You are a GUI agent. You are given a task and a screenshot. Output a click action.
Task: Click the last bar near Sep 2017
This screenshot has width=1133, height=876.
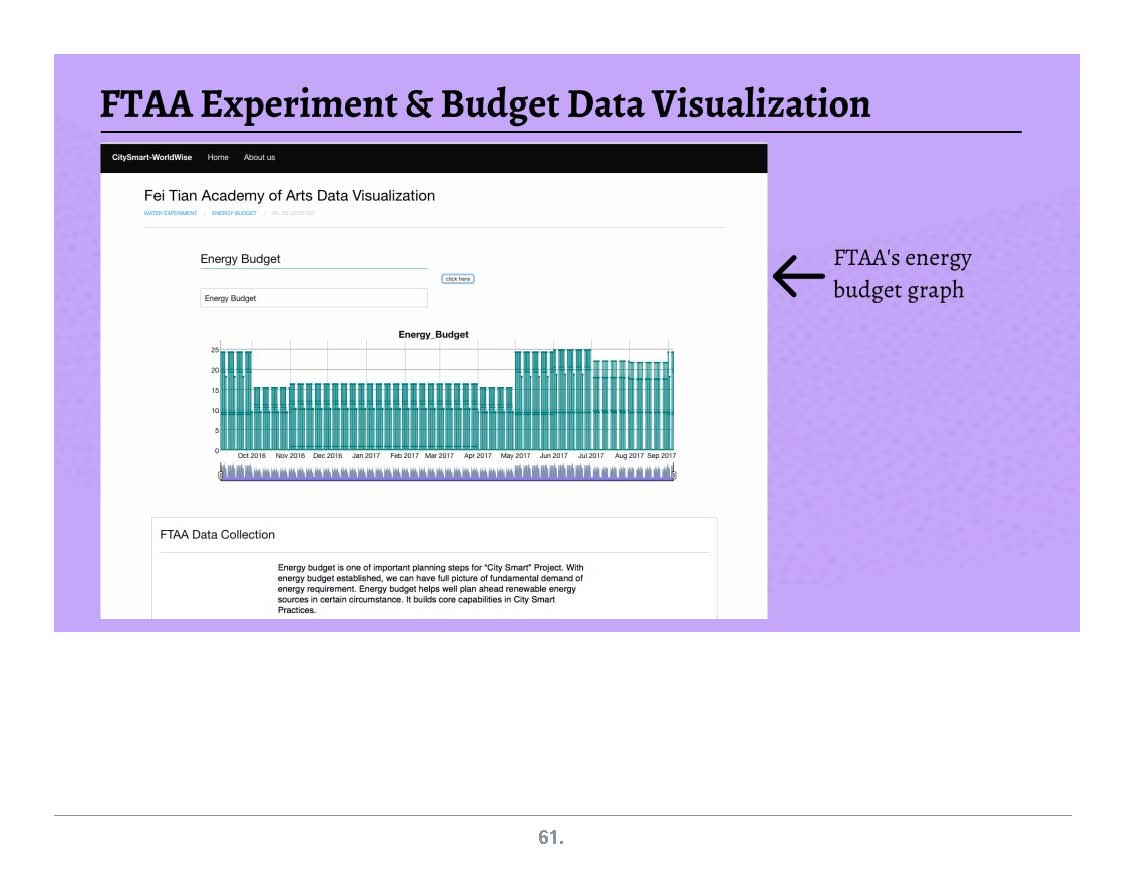[x=671, y=400]
